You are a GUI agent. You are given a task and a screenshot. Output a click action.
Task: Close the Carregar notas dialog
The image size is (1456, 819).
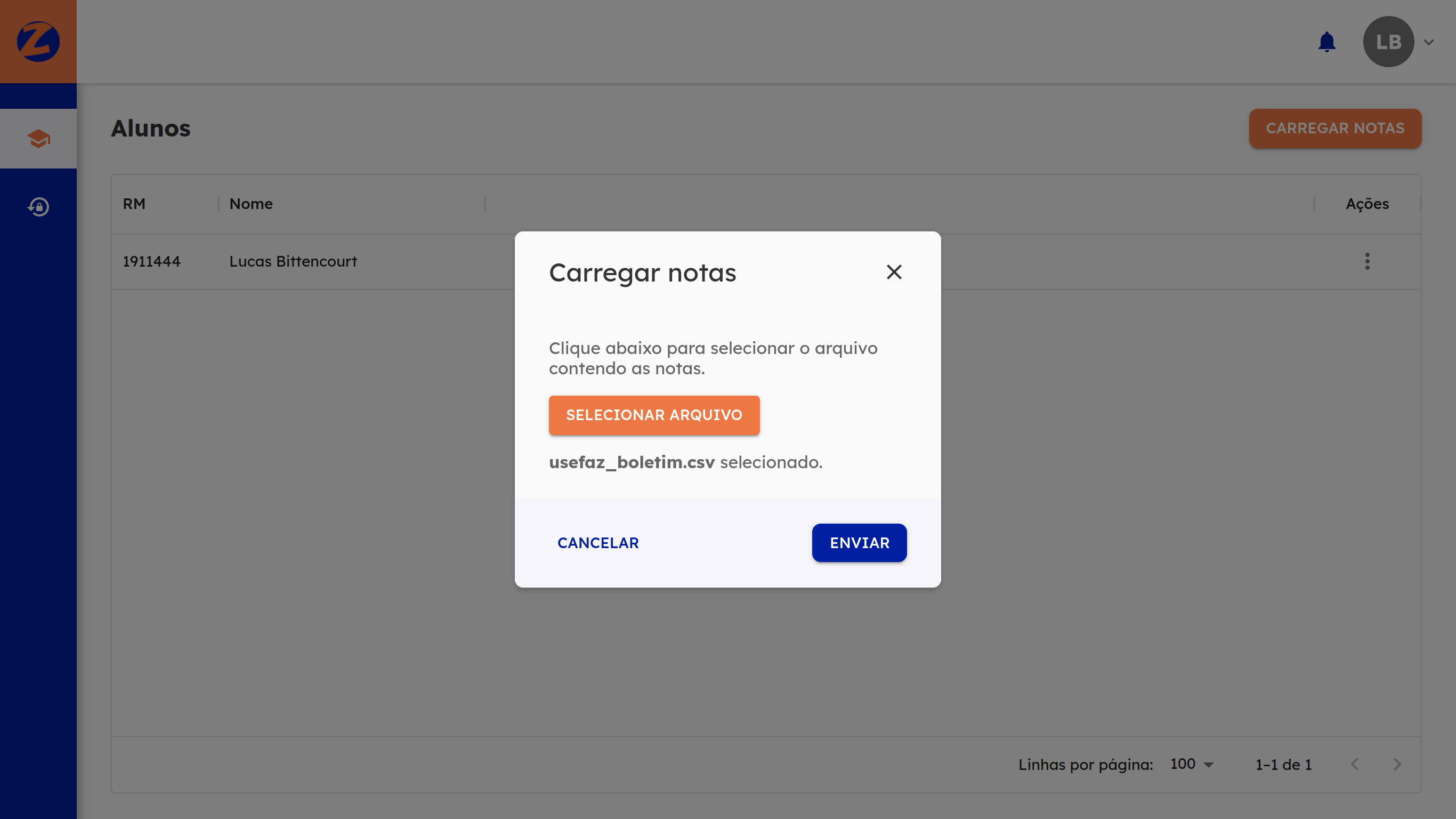click(894, 272)
